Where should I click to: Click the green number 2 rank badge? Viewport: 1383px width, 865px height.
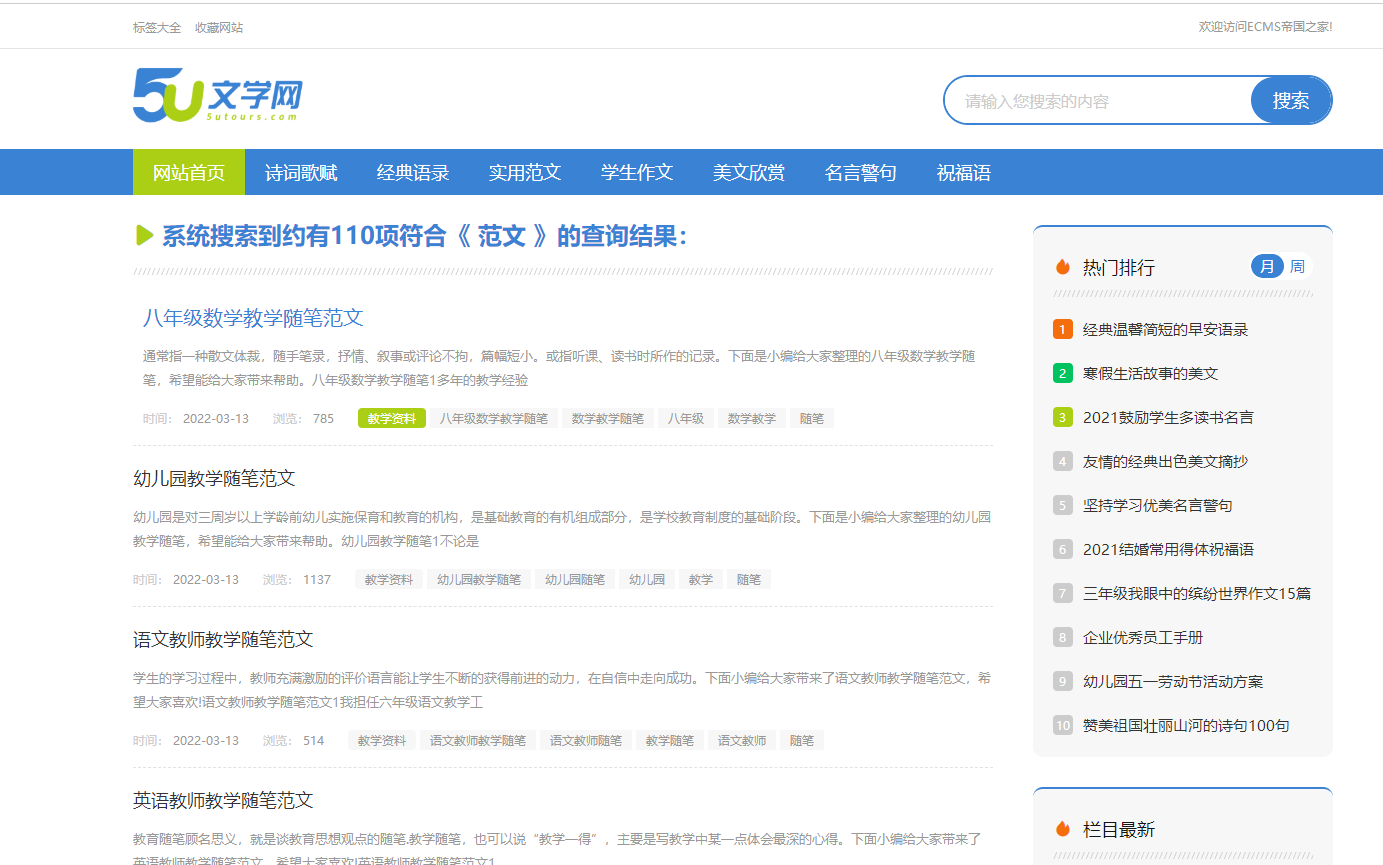(1062, 373)
